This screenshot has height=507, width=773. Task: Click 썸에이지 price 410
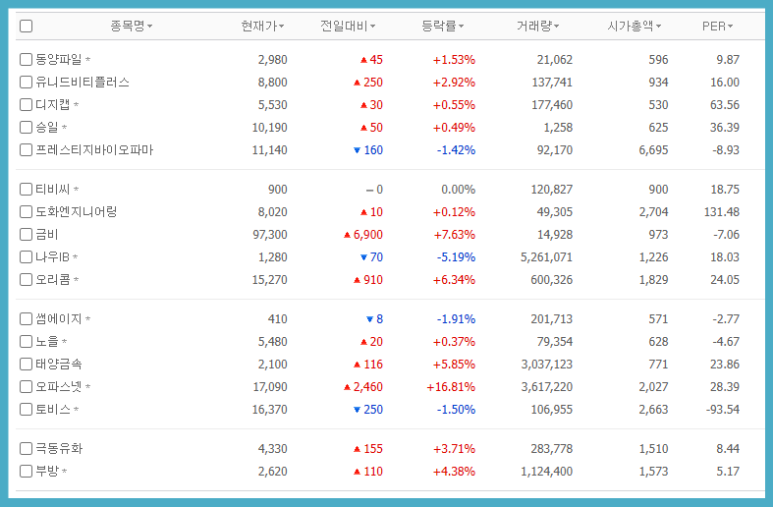(278, 319)
